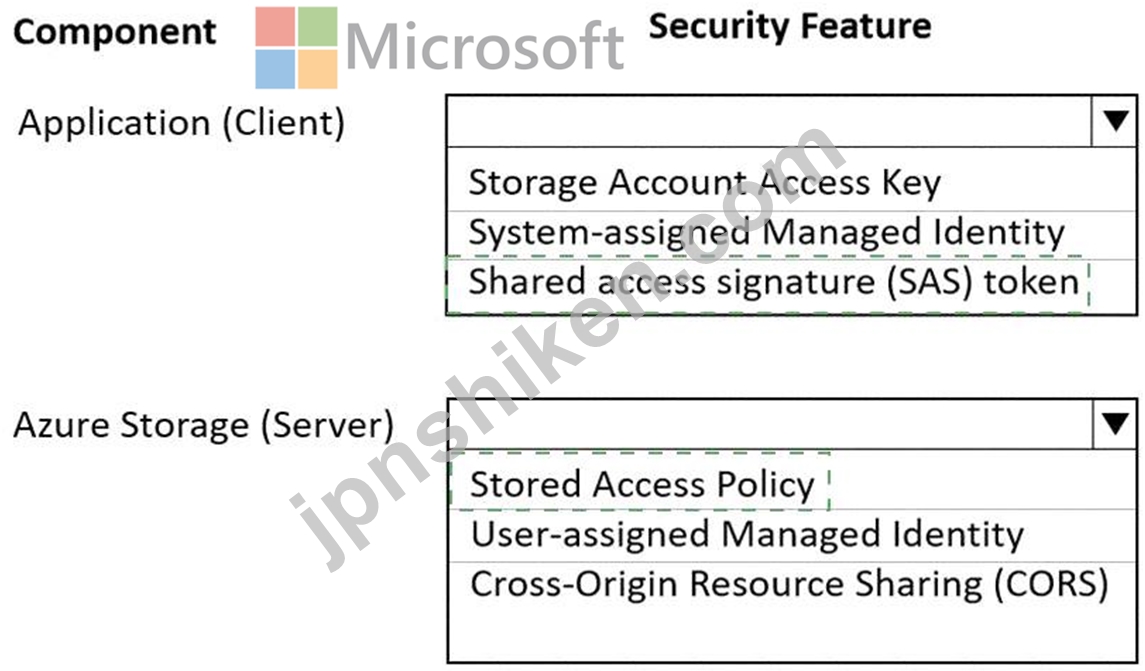
Task: Pick the Stored Access Policy option
Action: coord(640,483)
